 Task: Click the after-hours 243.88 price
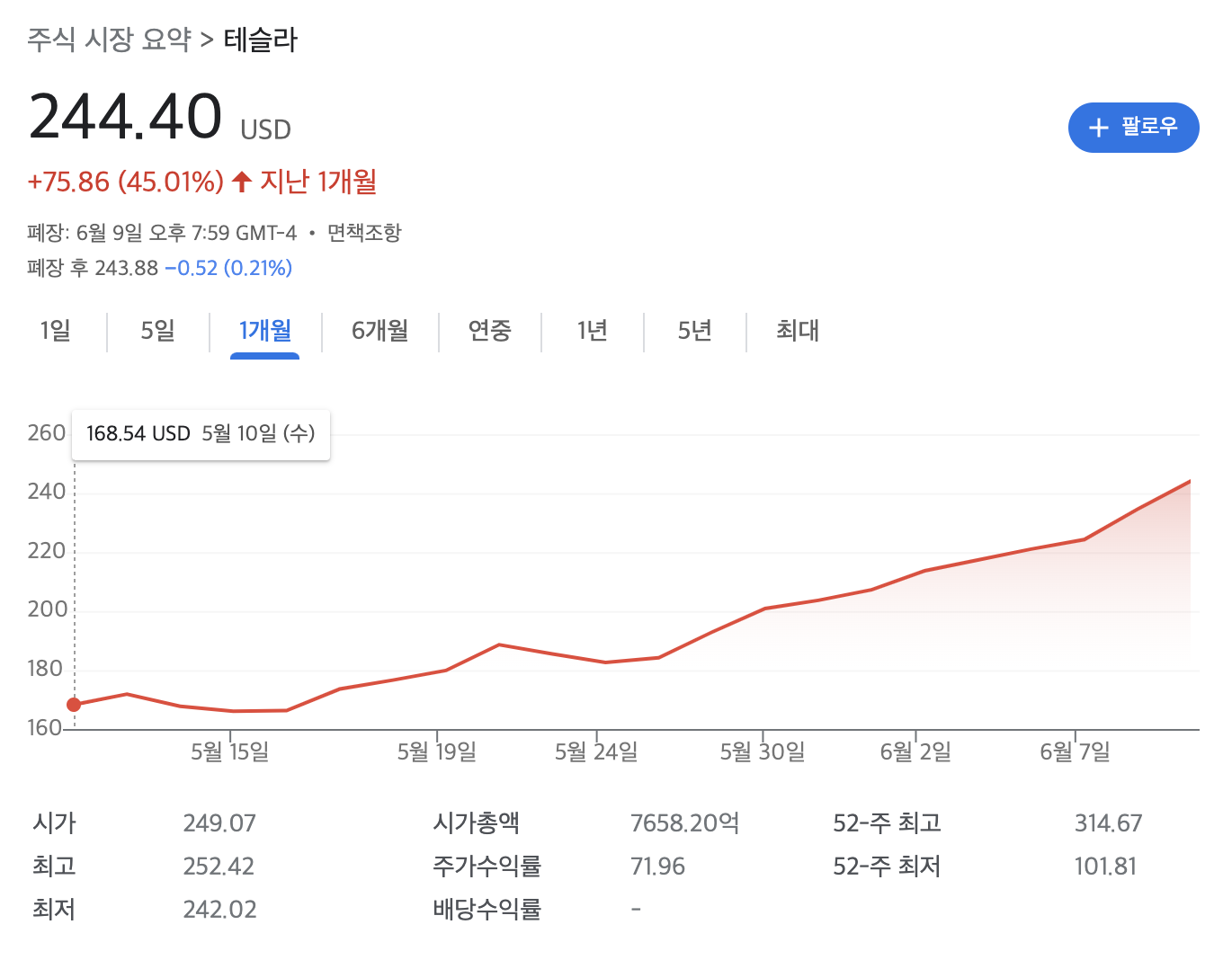126,268
